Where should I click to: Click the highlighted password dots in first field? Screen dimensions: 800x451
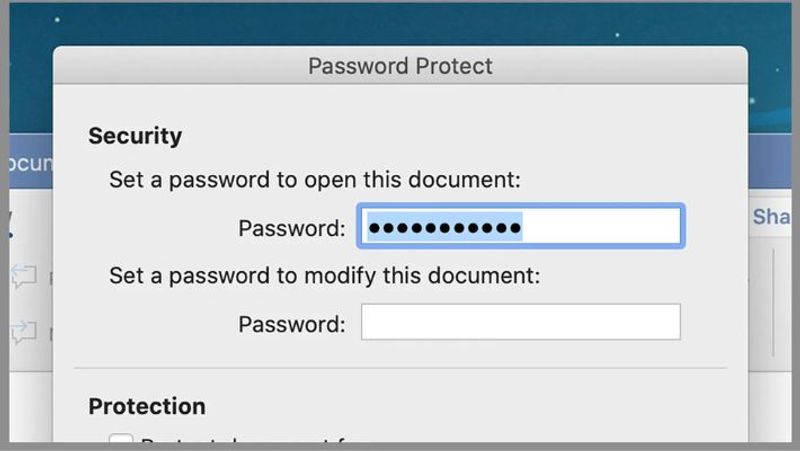[x=445, y=228]
